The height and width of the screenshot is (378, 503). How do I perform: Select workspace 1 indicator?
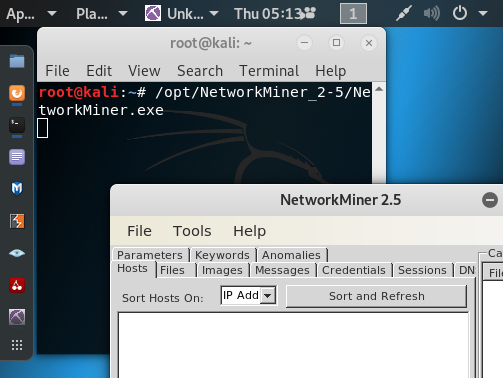(x=353, y=14)
